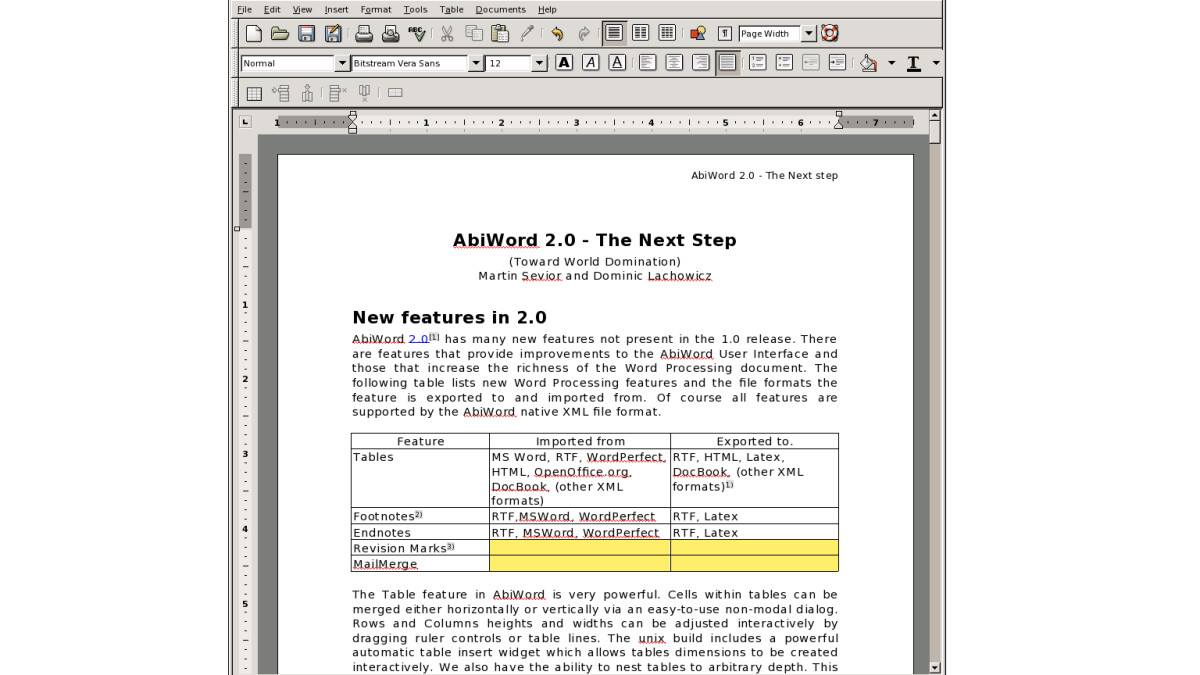Set paragraph to right alignment
1200x675 pixels.
[701, 63]
